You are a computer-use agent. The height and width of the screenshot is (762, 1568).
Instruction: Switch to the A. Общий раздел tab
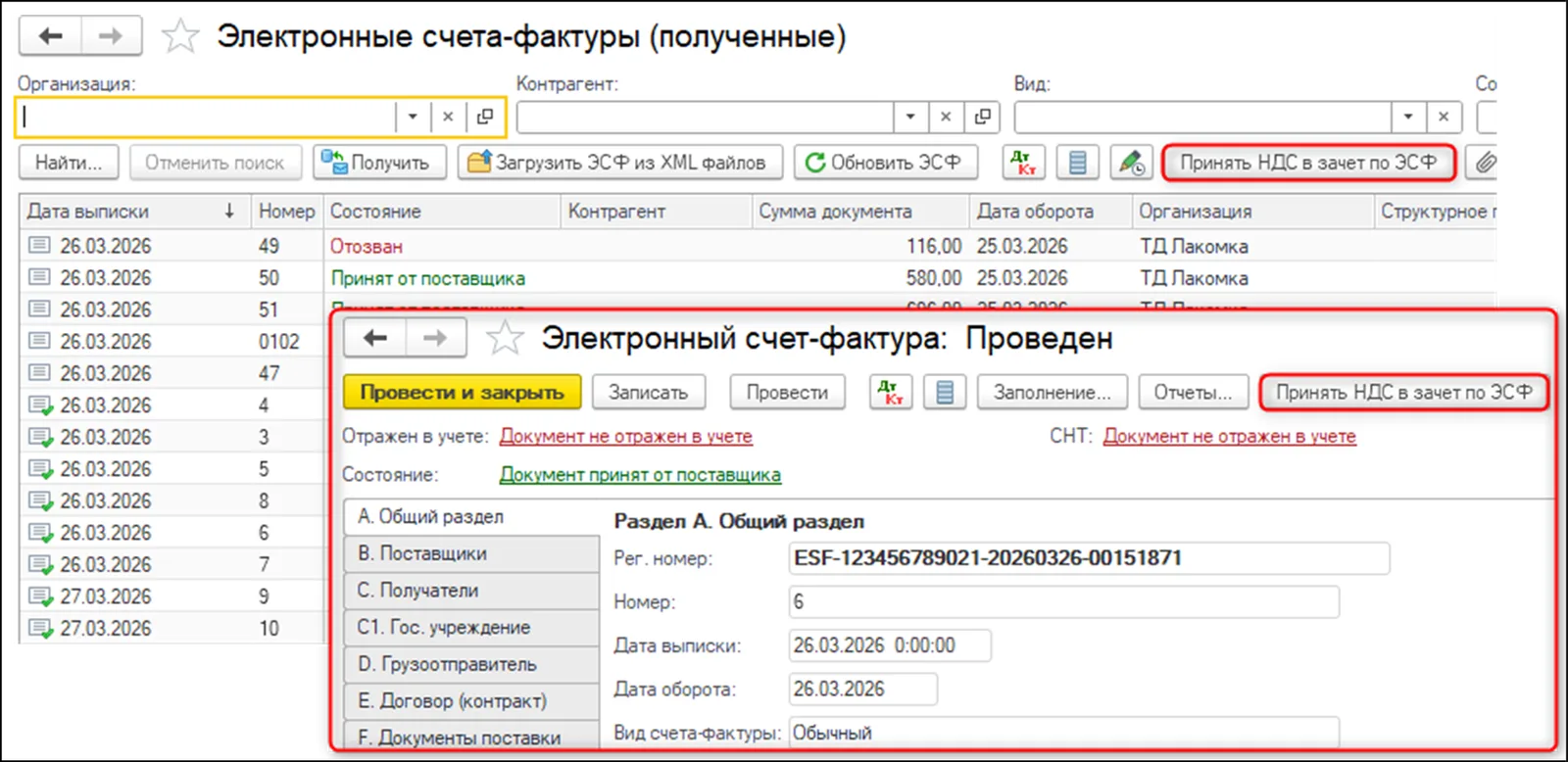tap(471, 516)
